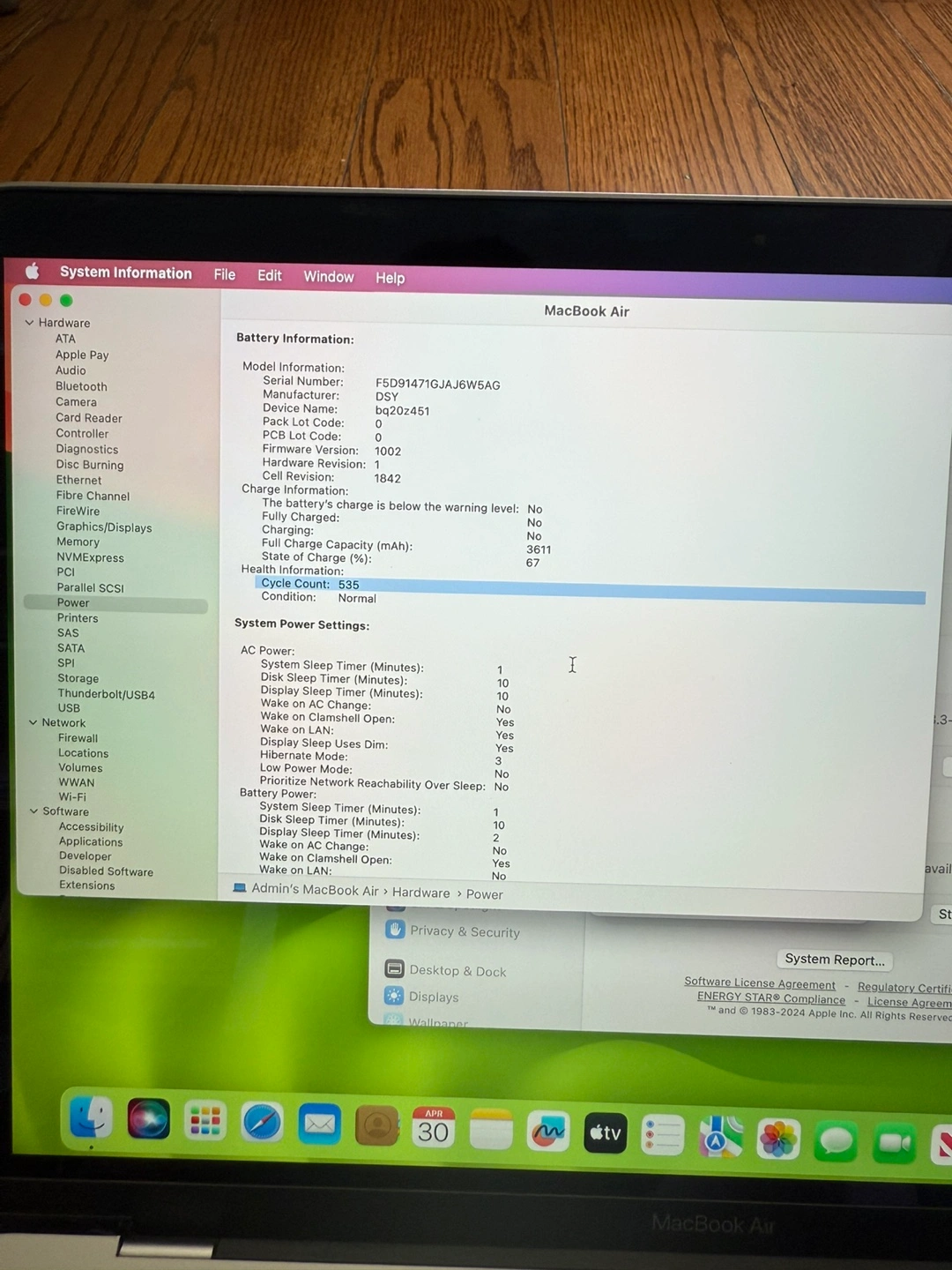Select Printers in the sidebar
The image size is (952, 1270).
tap(78, 618)
